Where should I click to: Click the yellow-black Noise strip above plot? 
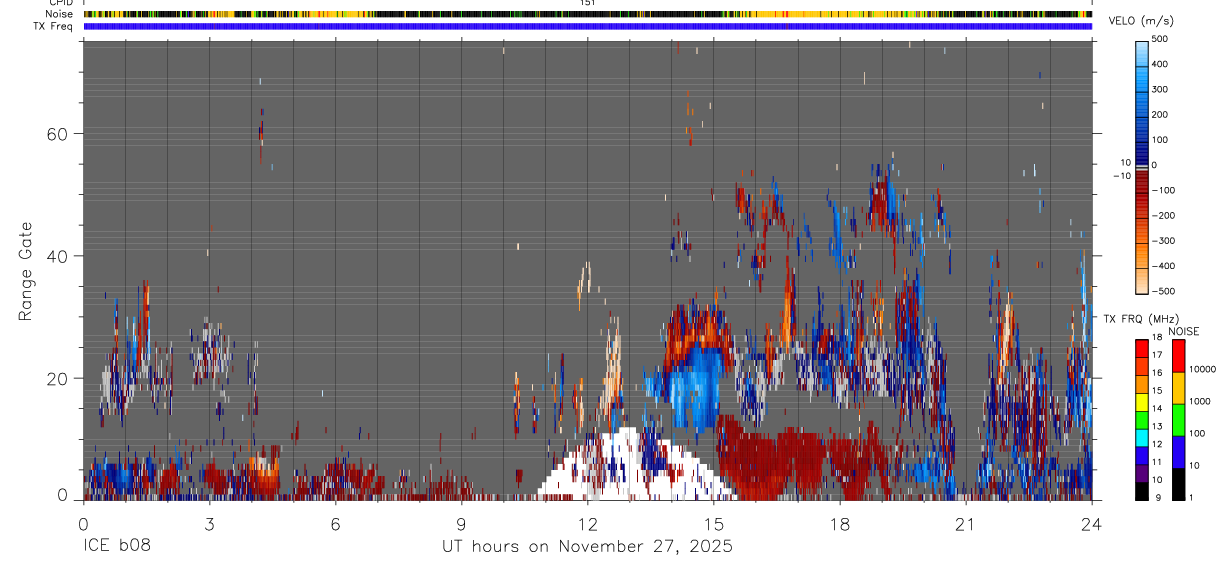(x=588, y=14)
